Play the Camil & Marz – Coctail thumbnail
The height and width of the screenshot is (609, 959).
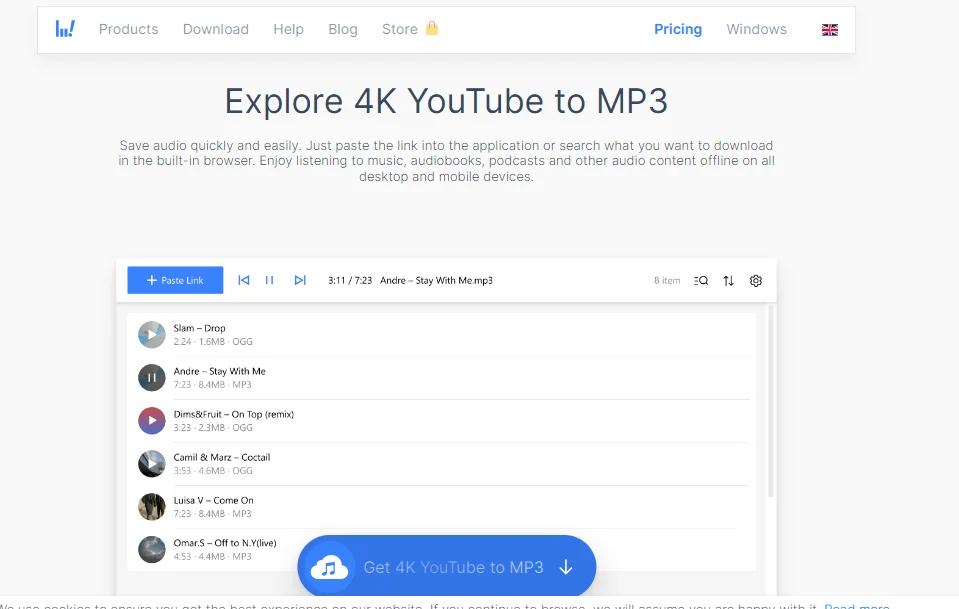pyautogui.click(x=152, y=463)
